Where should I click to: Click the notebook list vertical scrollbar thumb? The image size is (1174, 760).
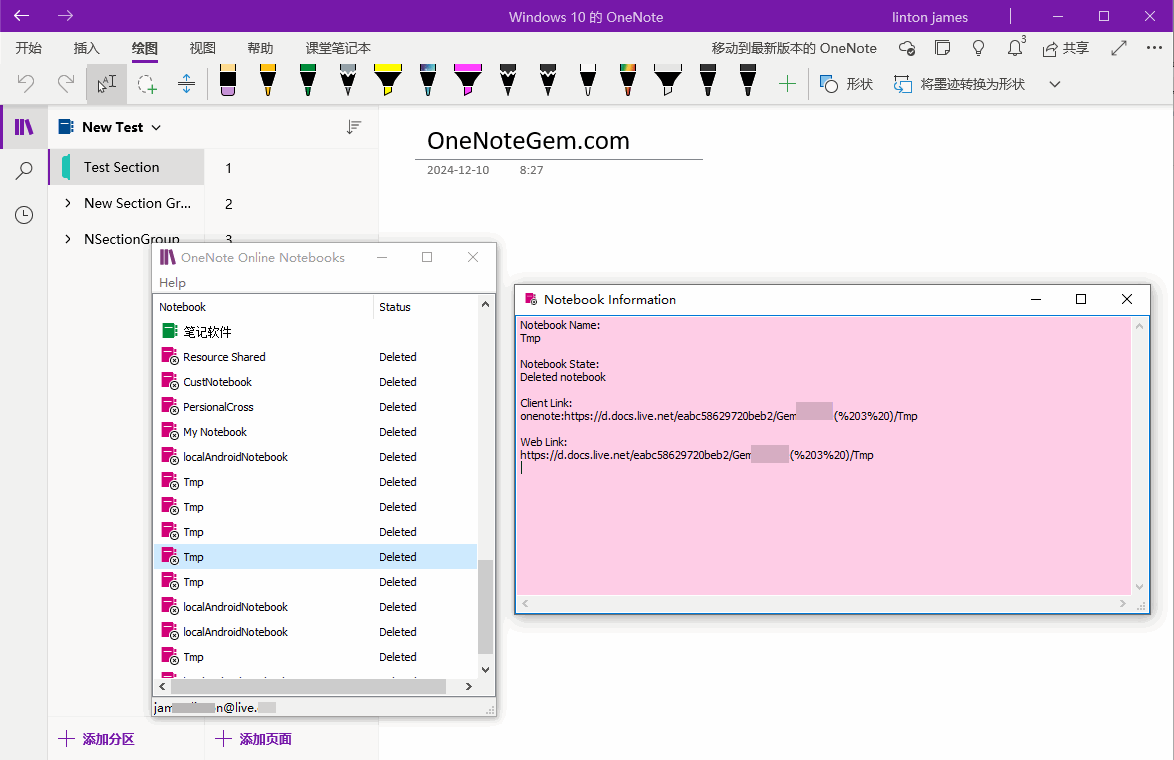coord(485,607)
